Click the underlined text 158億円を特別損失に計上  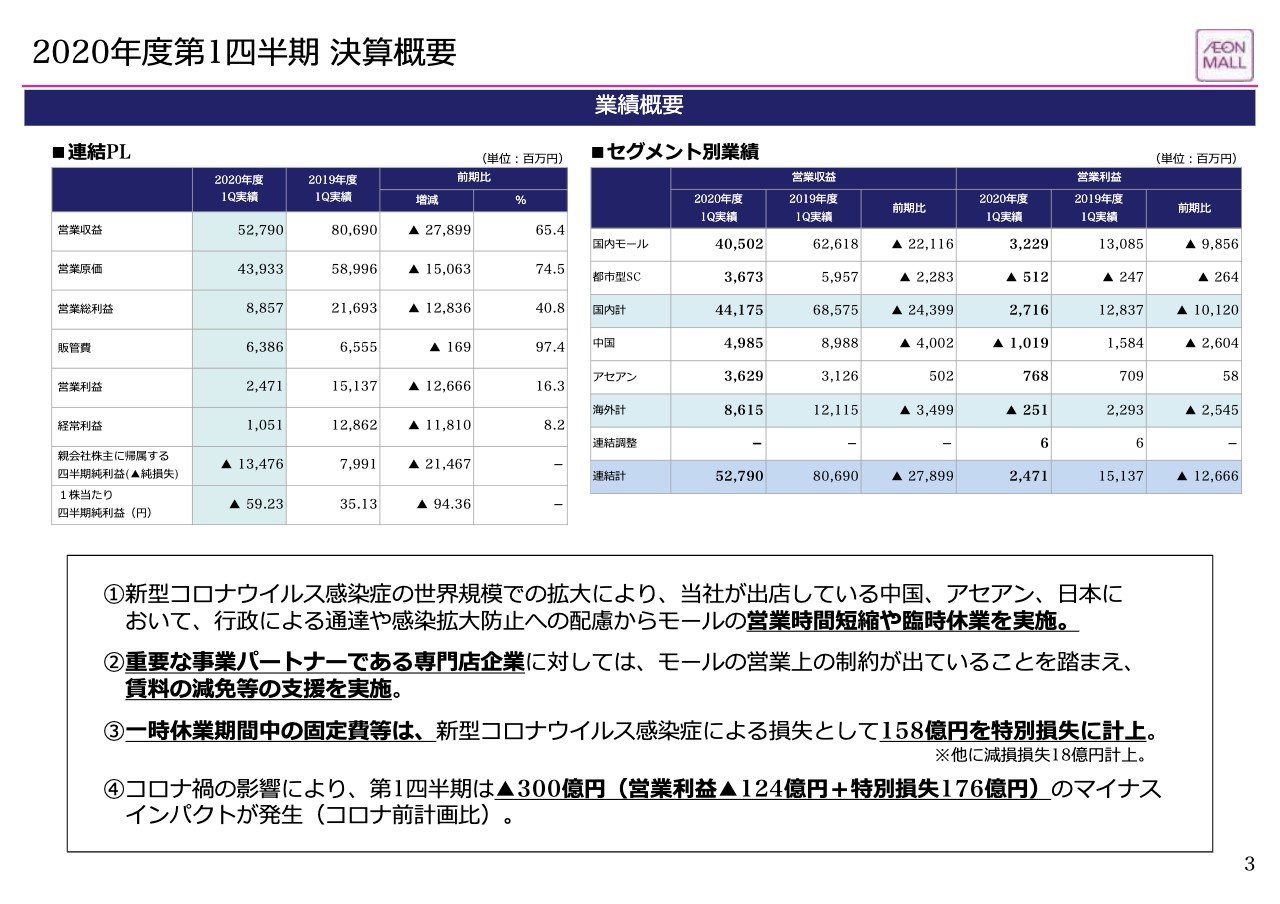(1013, 730)
